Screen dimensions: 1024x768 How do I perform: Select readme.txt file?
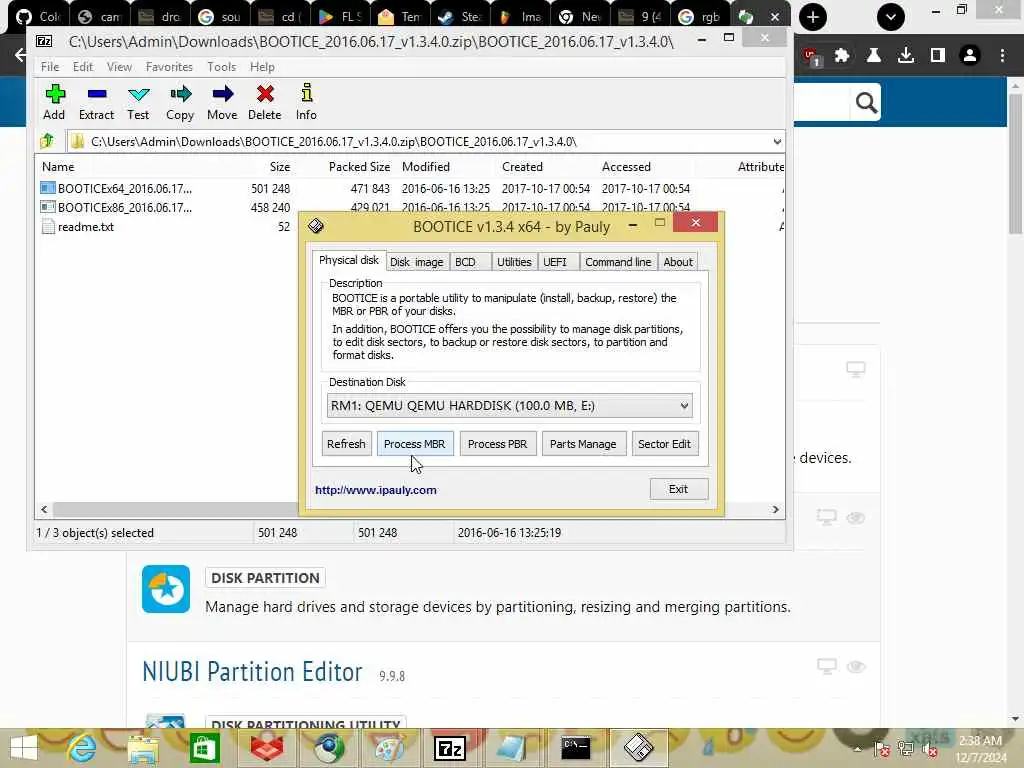tap(78, 227)
